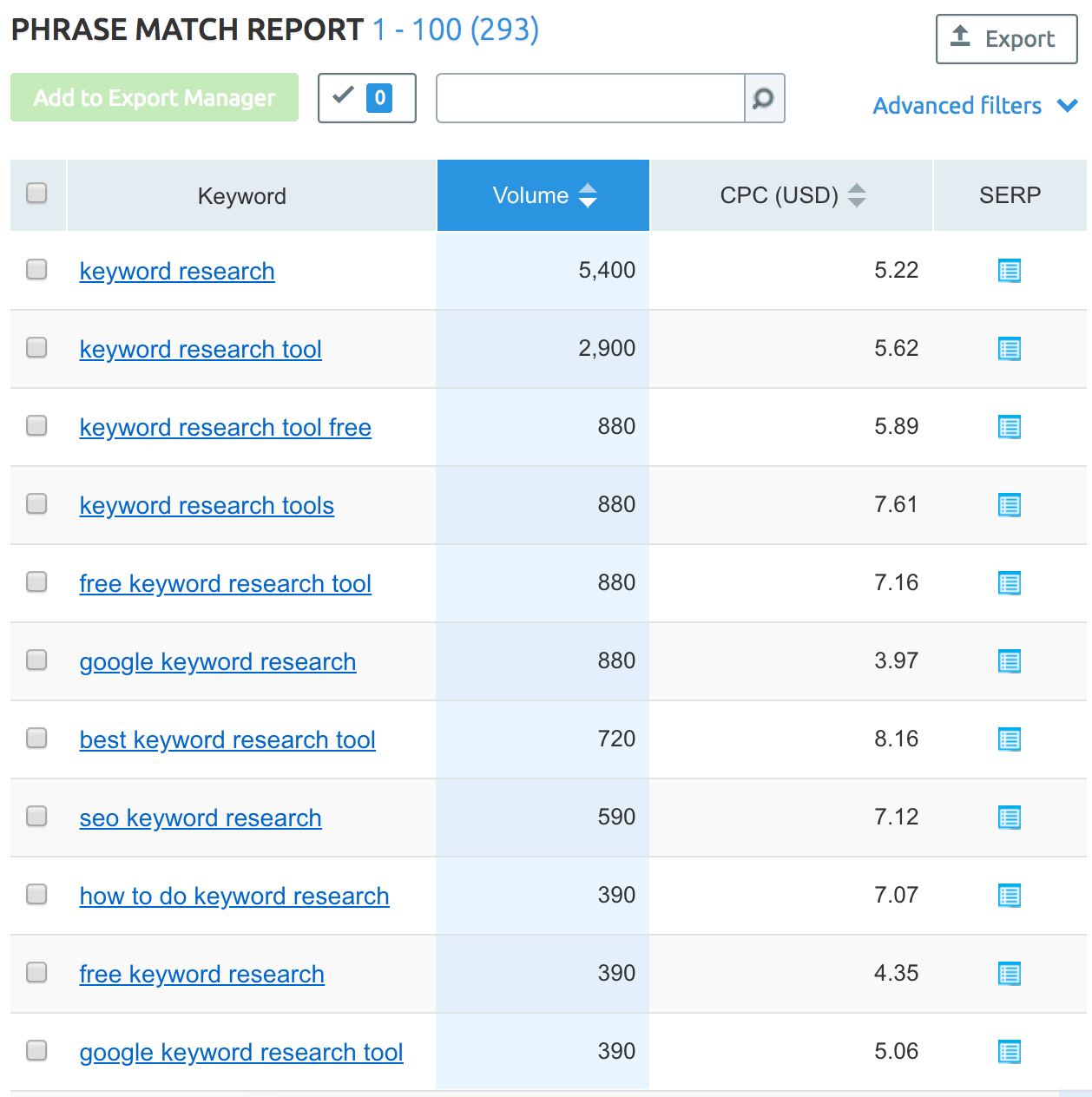1092x1097 pixels.
Task: Tick the google keyword research checkbox
Action: (36, 660)
